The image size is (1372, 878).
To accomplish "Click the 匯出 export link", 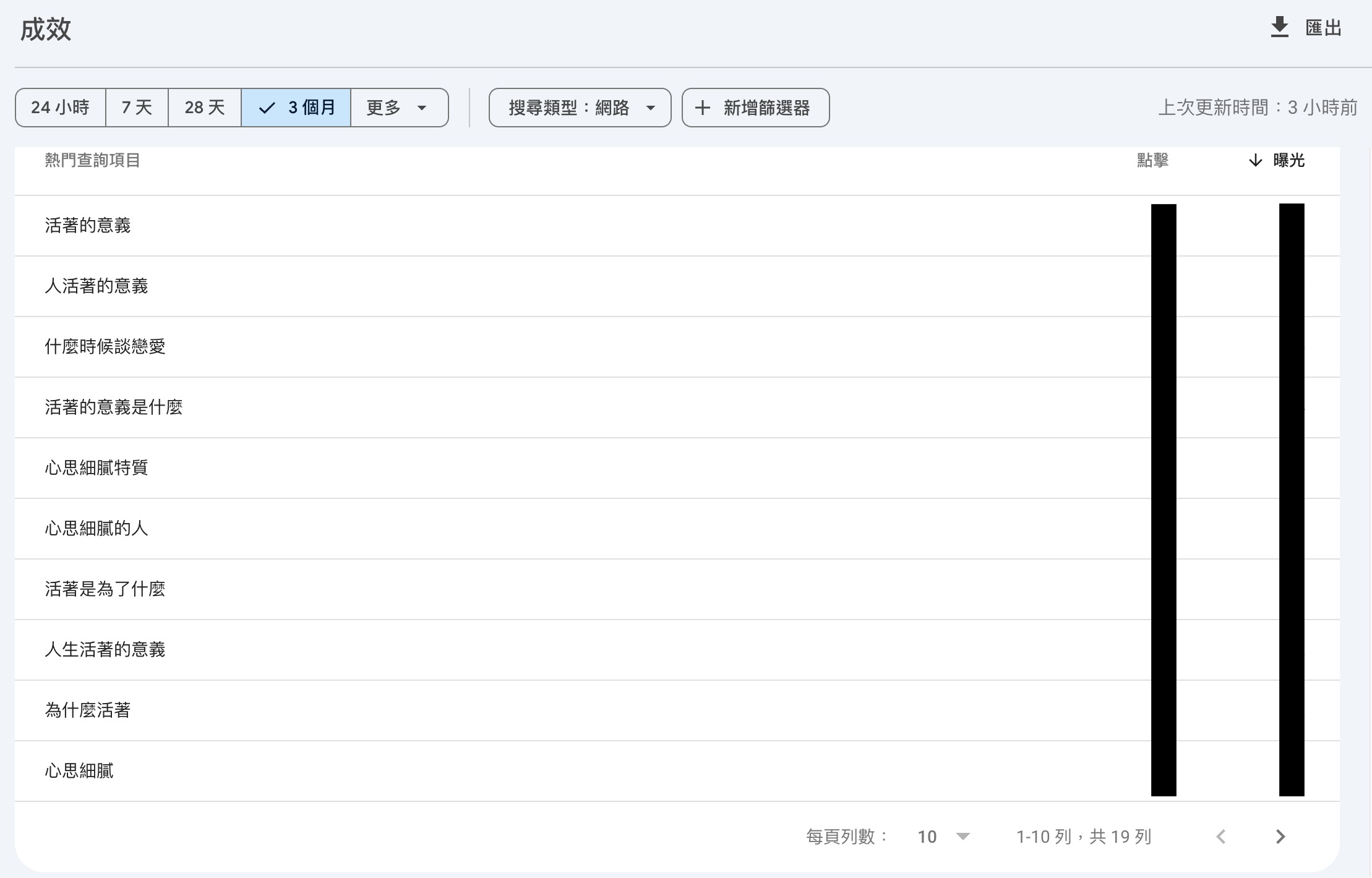I will [x=1323, y=27].
